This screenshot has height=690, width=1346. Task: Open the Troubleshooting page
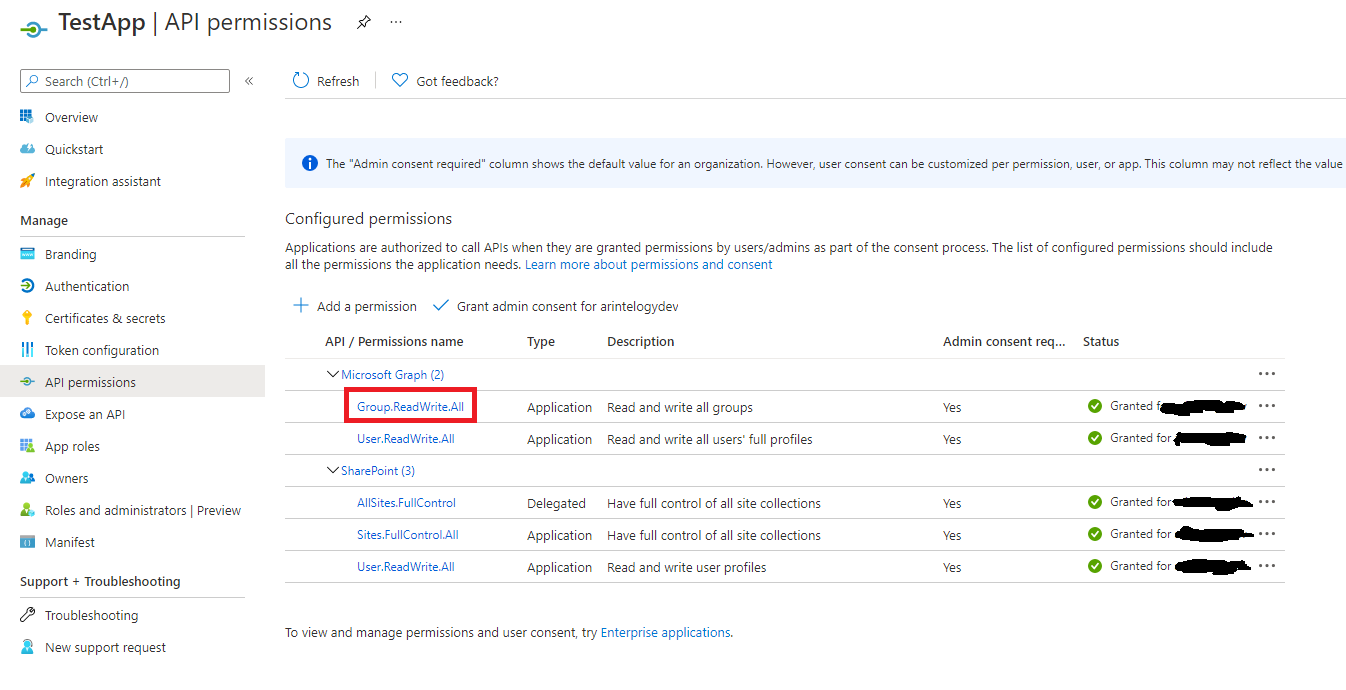(x=90, y=615)
